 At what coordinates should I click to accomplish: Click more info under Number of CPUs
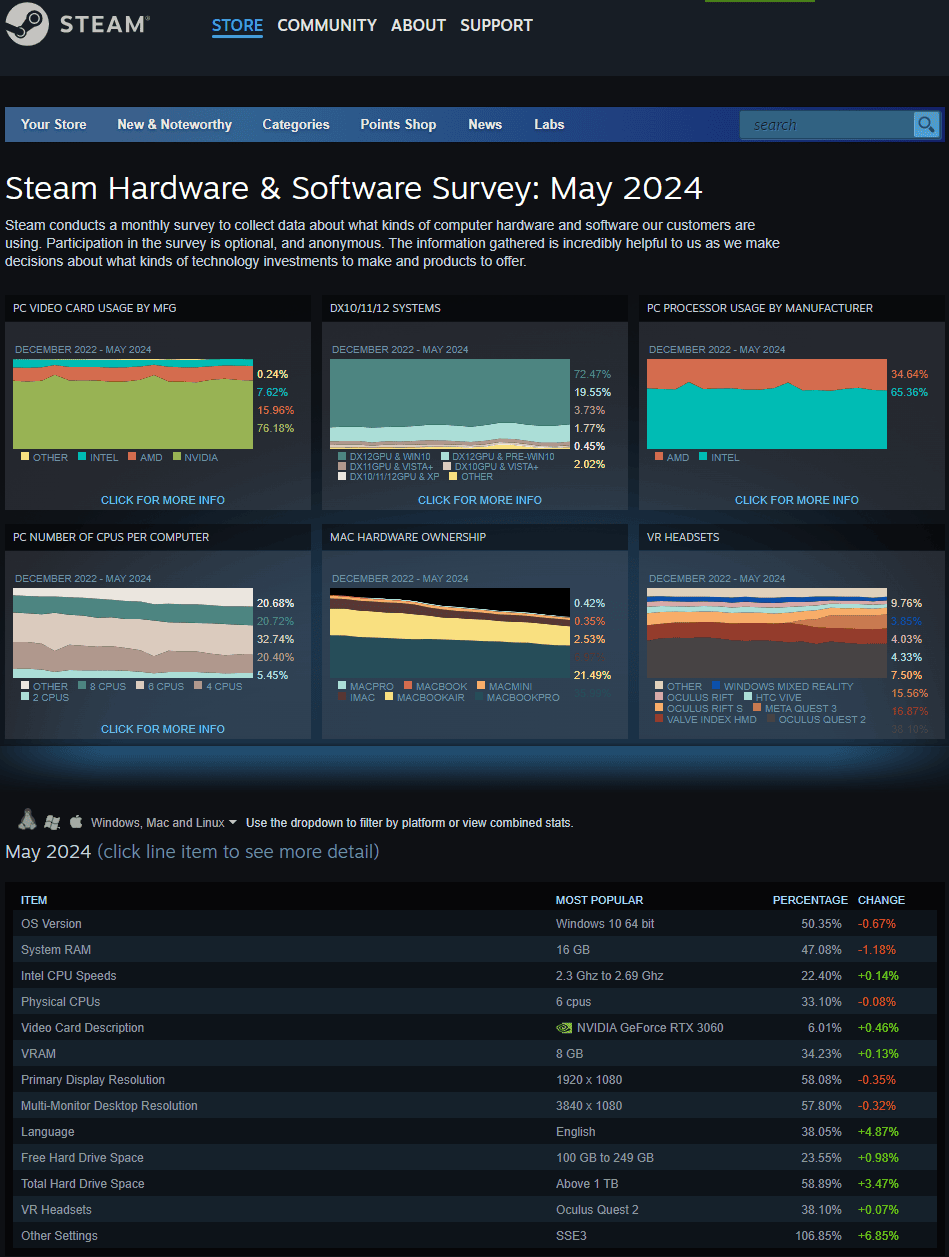point(163,729)
